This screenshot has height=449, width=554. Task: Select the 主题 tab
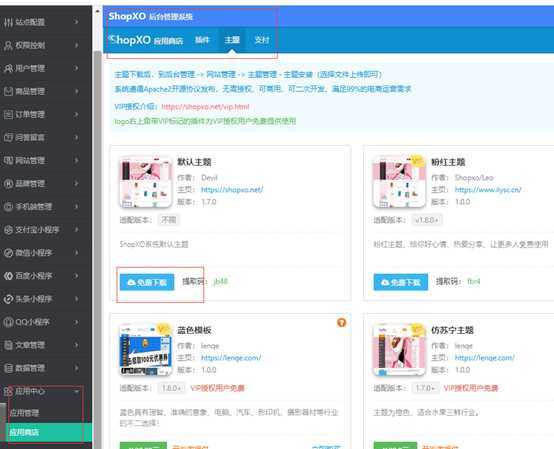232,40
